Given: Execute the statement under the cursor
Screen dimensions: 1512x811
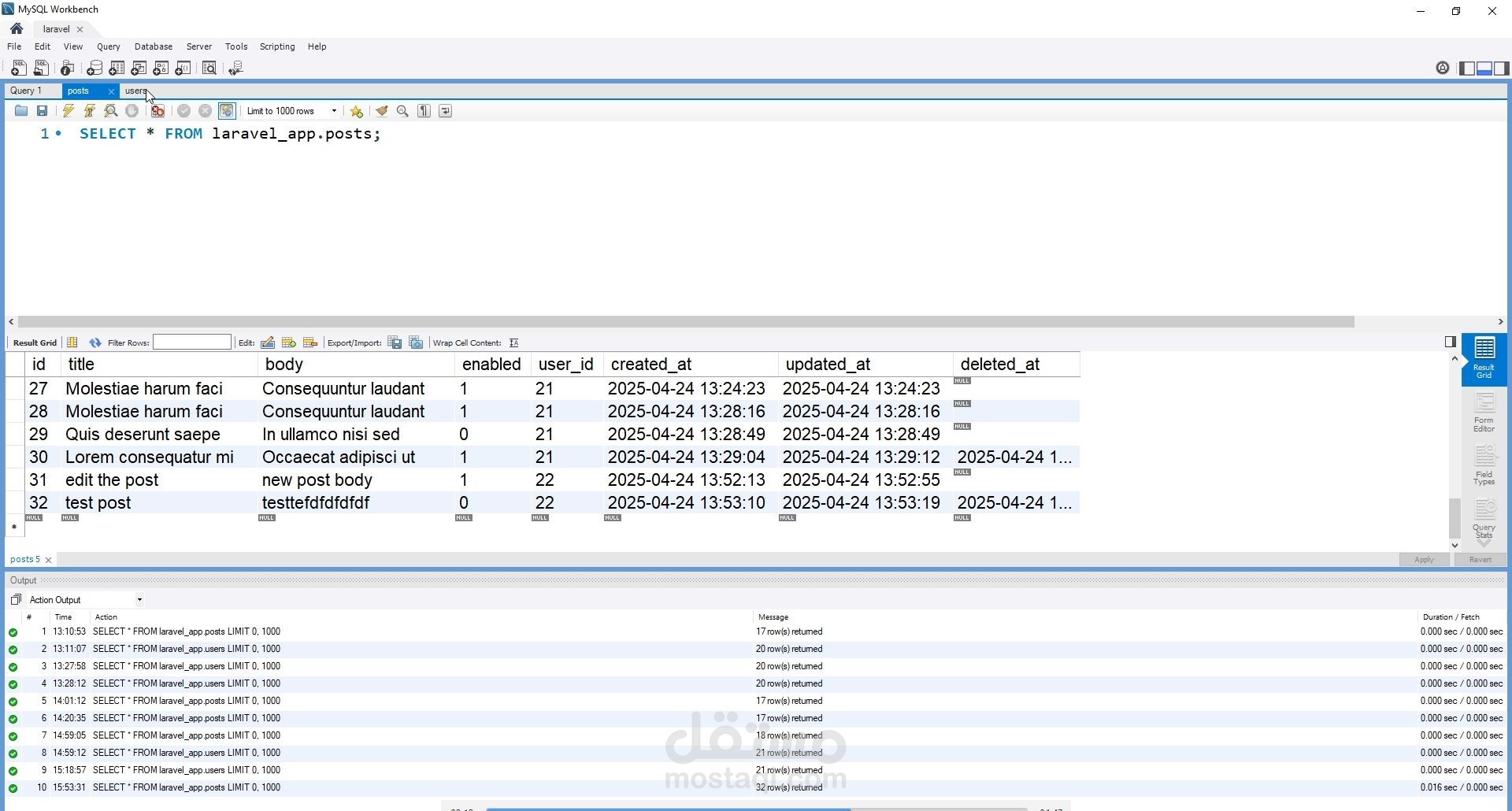Looking at the screenshot, I should (x=90, y=111).
